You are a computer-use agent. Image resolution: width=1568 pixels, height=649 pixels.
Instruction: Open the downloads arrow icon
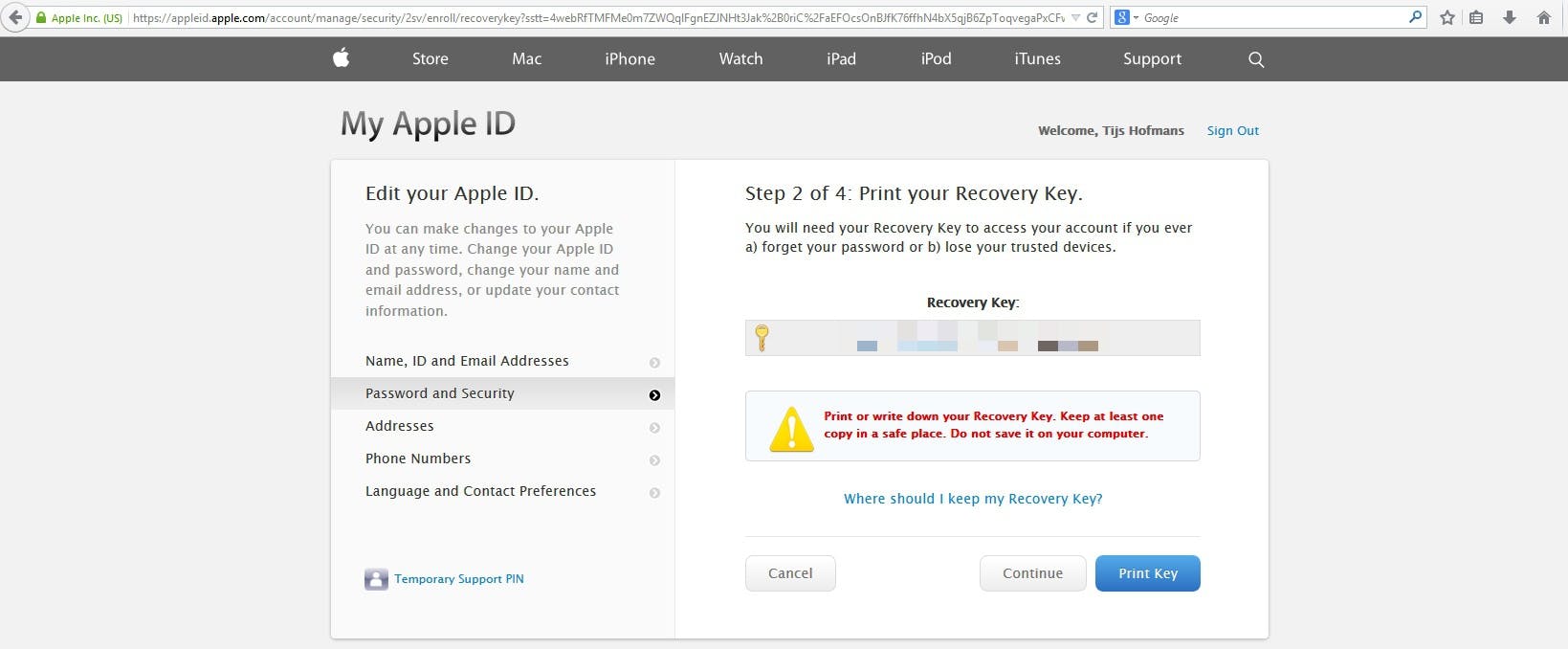point(1510,17)
